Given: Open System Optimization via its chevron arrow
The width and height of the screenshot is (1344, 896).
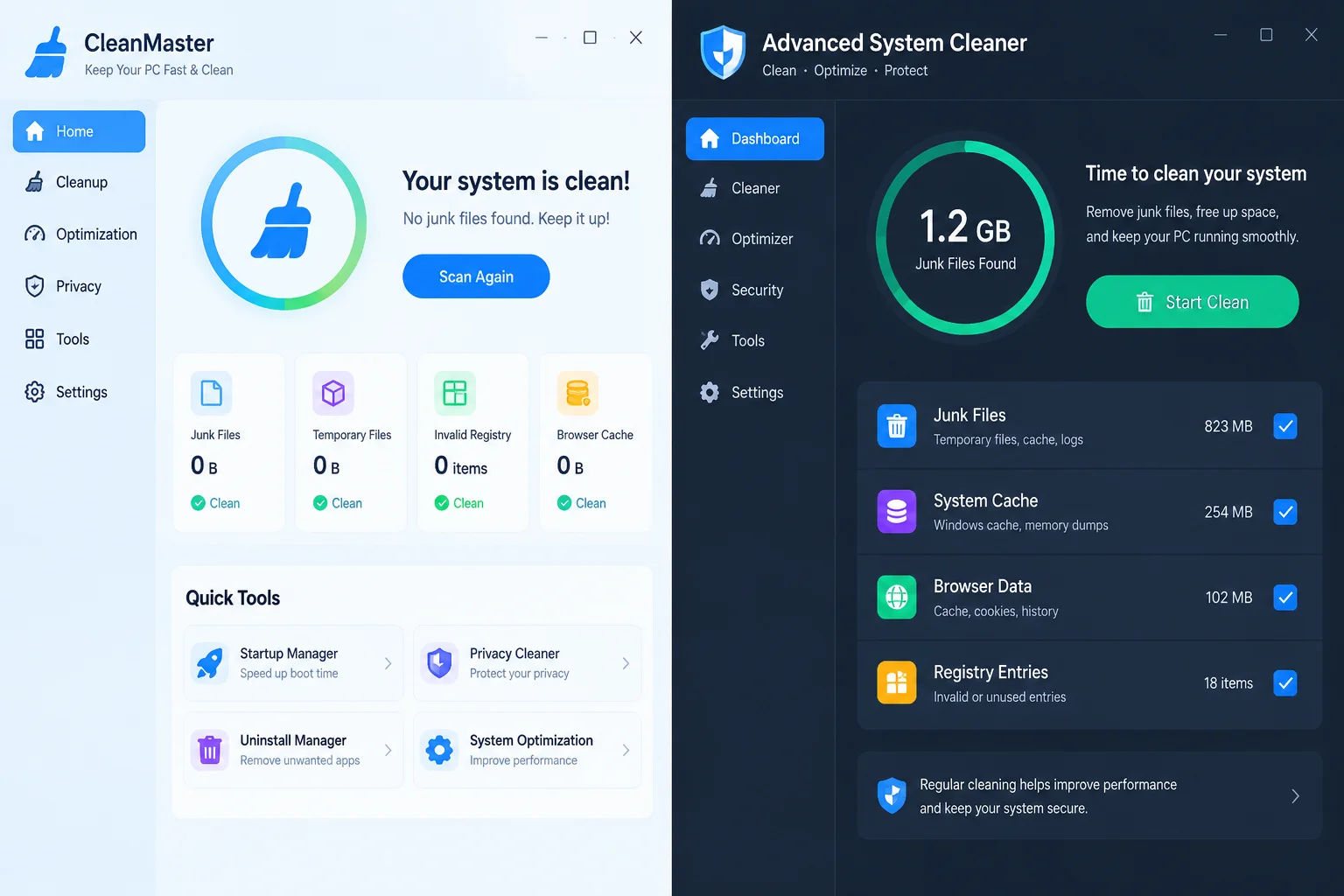Looking at the screenshot, I should coord(626,750).
